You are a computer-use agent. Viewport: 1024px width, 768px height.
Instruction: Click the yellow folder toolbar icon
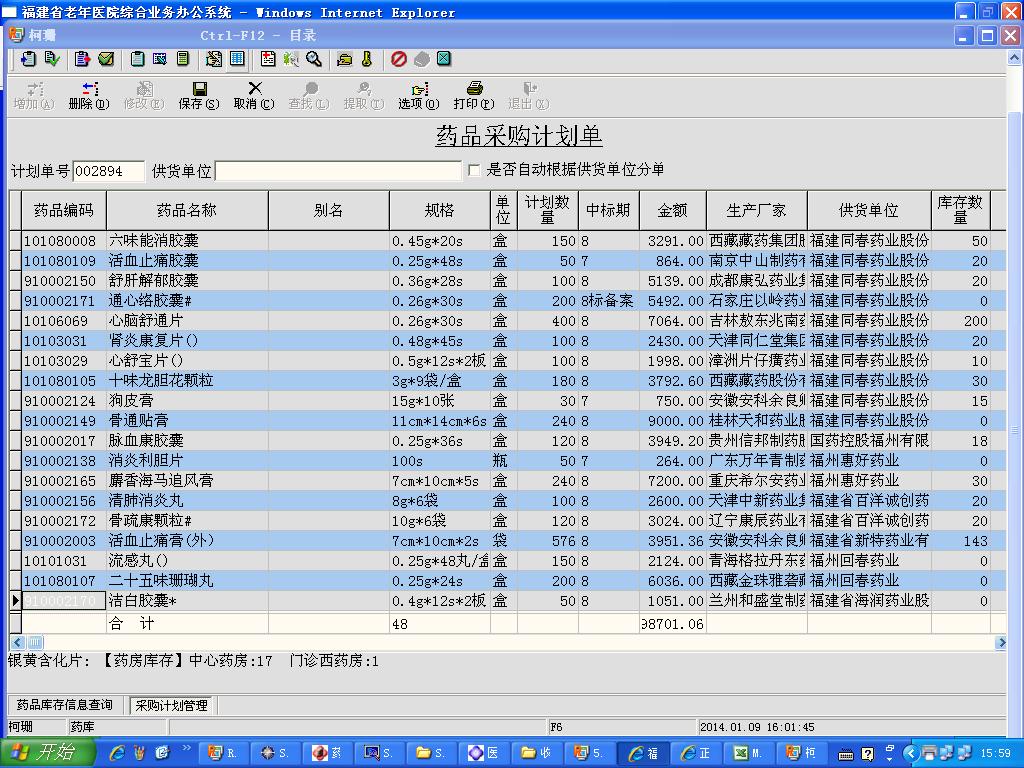pos(344,59)
